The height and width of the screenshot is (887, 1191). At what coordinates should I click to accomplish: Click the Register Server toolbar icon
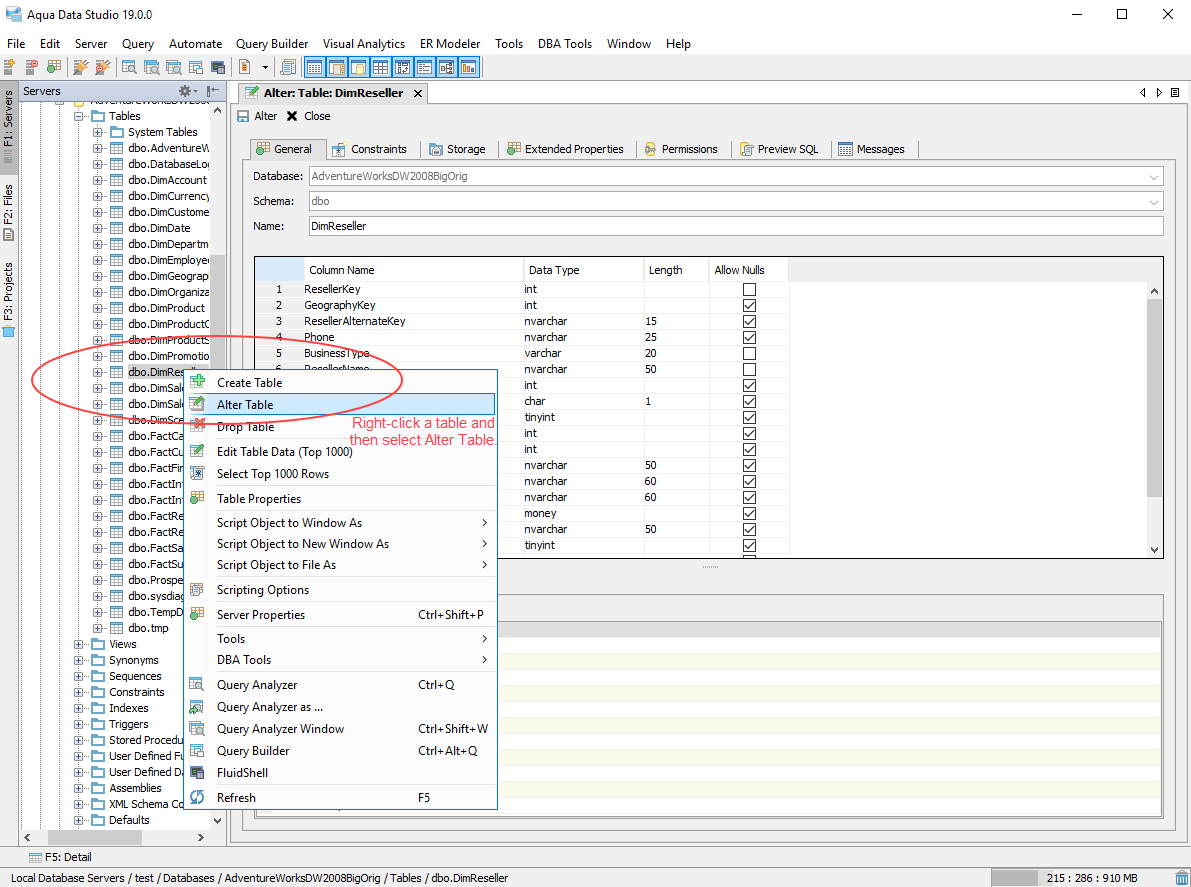(x=10, y=67)
